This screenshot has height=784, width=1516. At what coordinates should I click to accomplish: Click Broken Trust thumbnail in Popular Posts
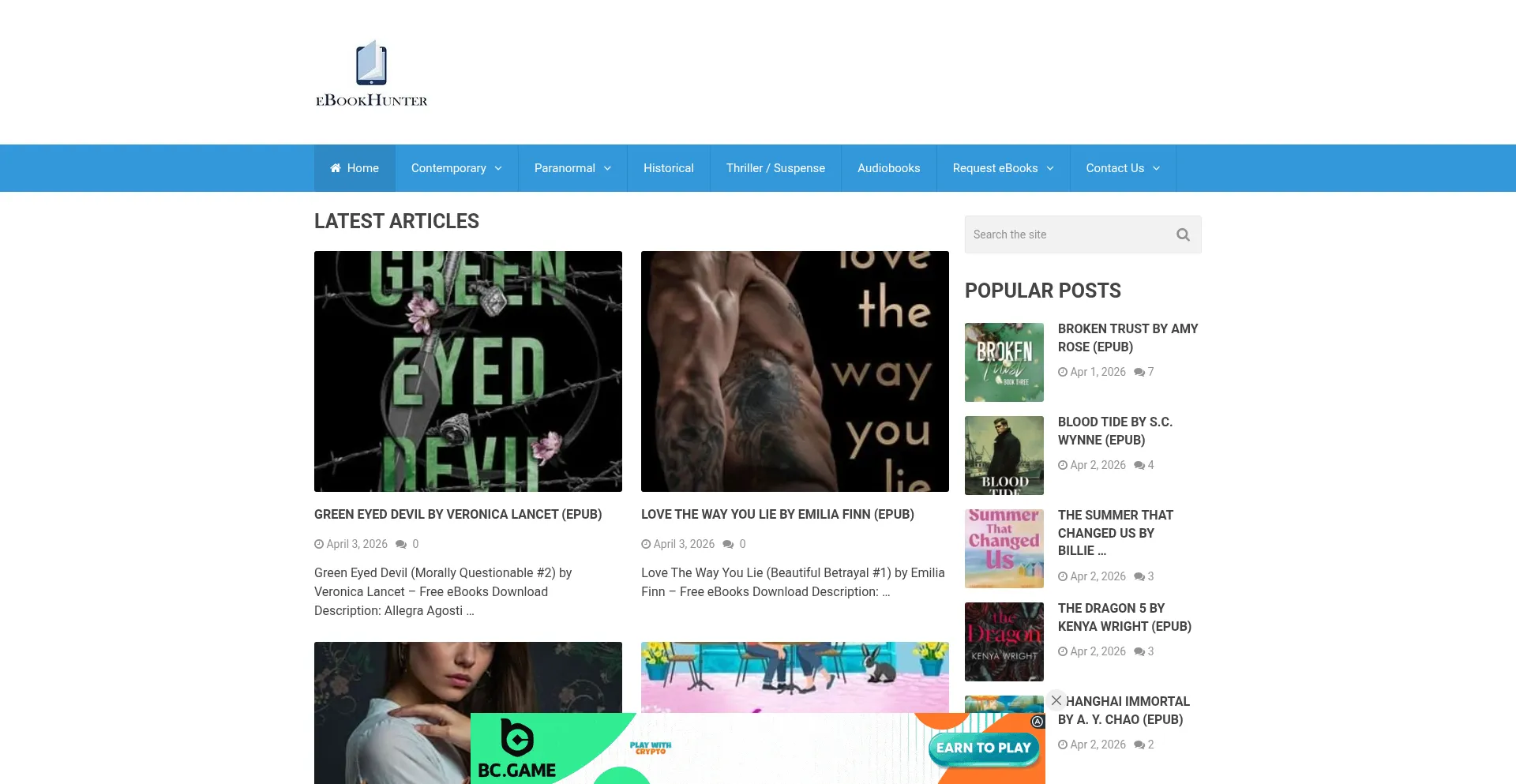(x=1004, y=362)
